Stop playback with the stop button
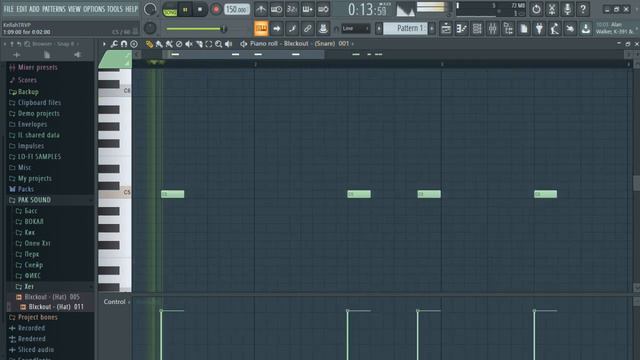 (x=200, y=9)
